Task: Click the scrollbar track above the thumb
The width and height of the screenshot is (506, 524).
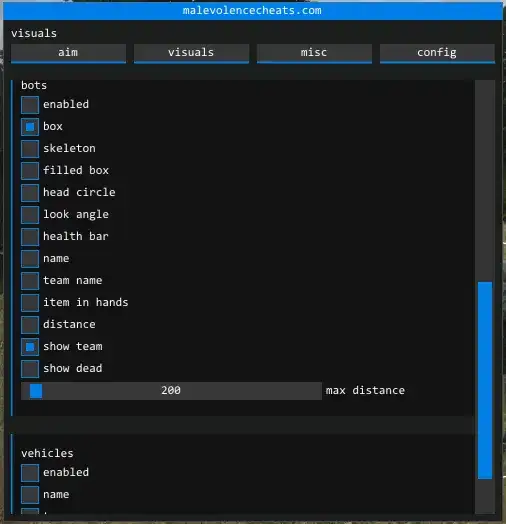Action: 485,180
